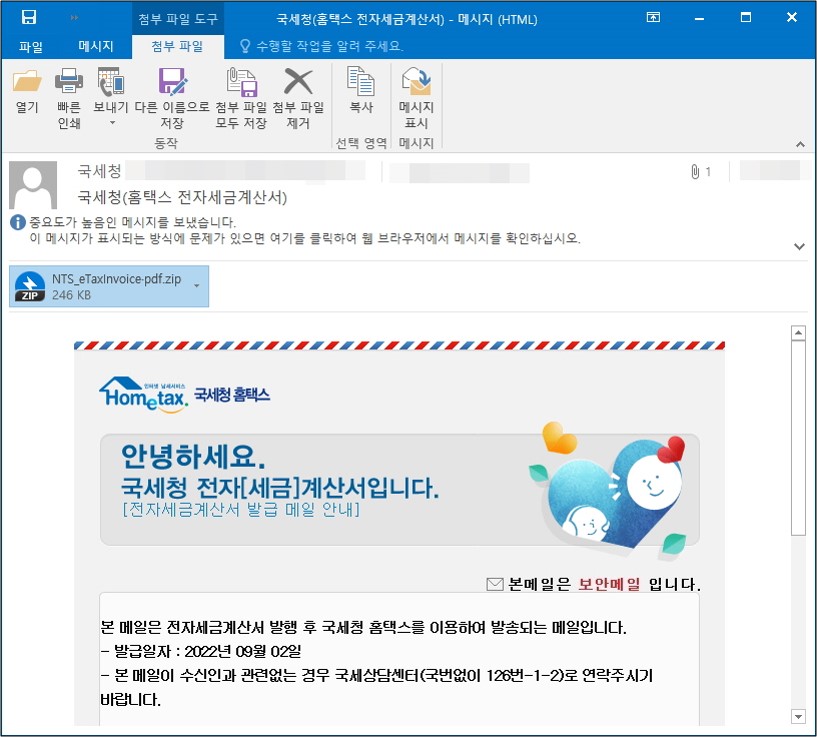This screenshot has height=737, width=817.
Task: Click the sender avatar picture
Action: pos(33,185)
